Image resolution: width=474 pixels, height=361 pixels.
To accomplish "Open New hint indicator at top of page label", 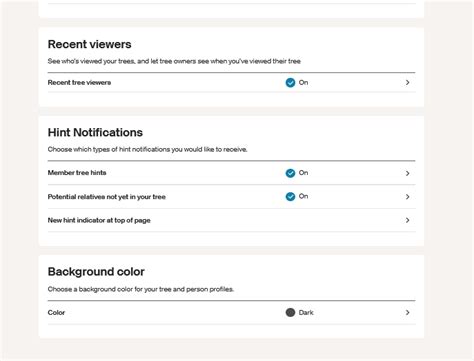I will tap(99, 220).
